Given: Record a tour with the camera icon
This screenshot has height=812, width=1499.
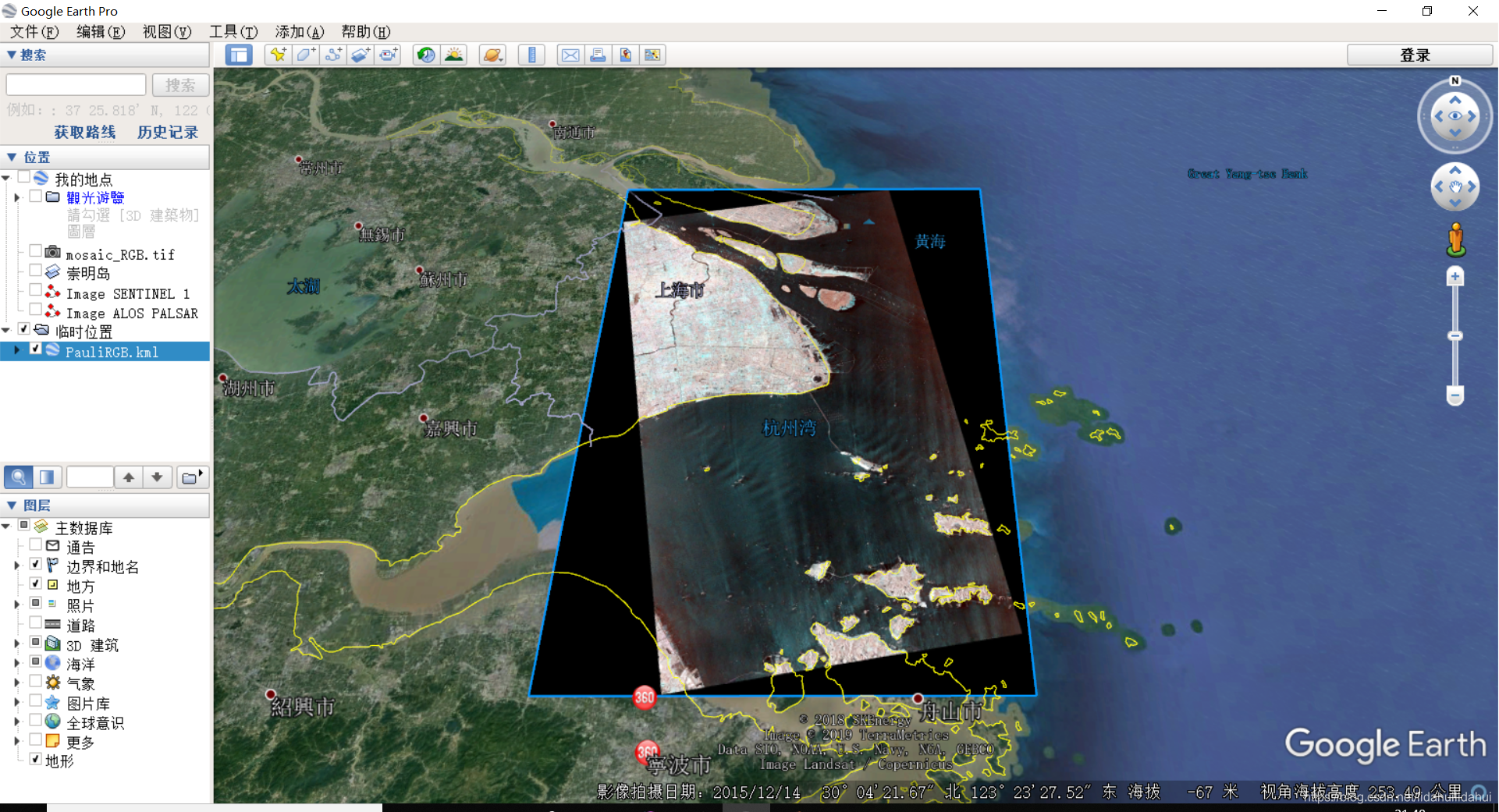Looking at the screenshot, I should (x=388, y=55).
